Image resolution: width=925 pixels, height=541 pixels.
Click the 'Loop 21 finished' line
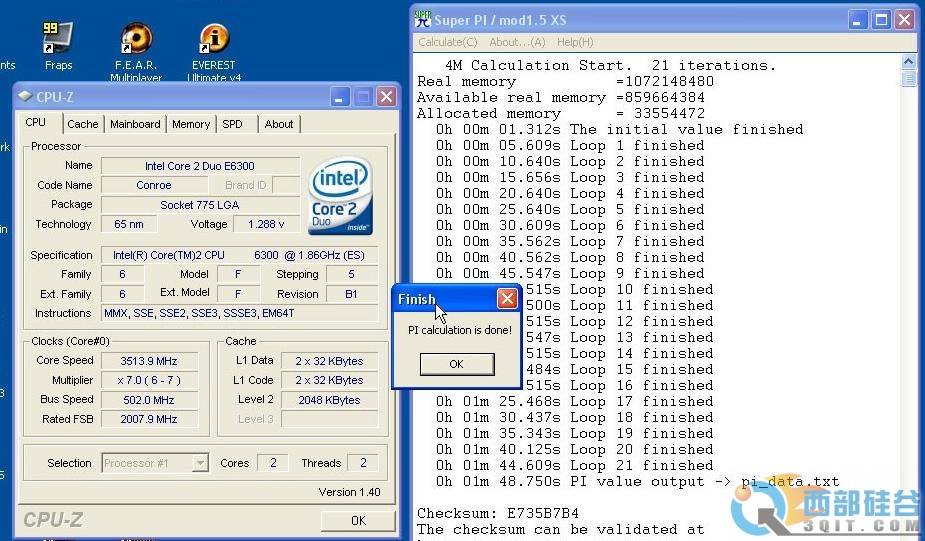[575, 465]
